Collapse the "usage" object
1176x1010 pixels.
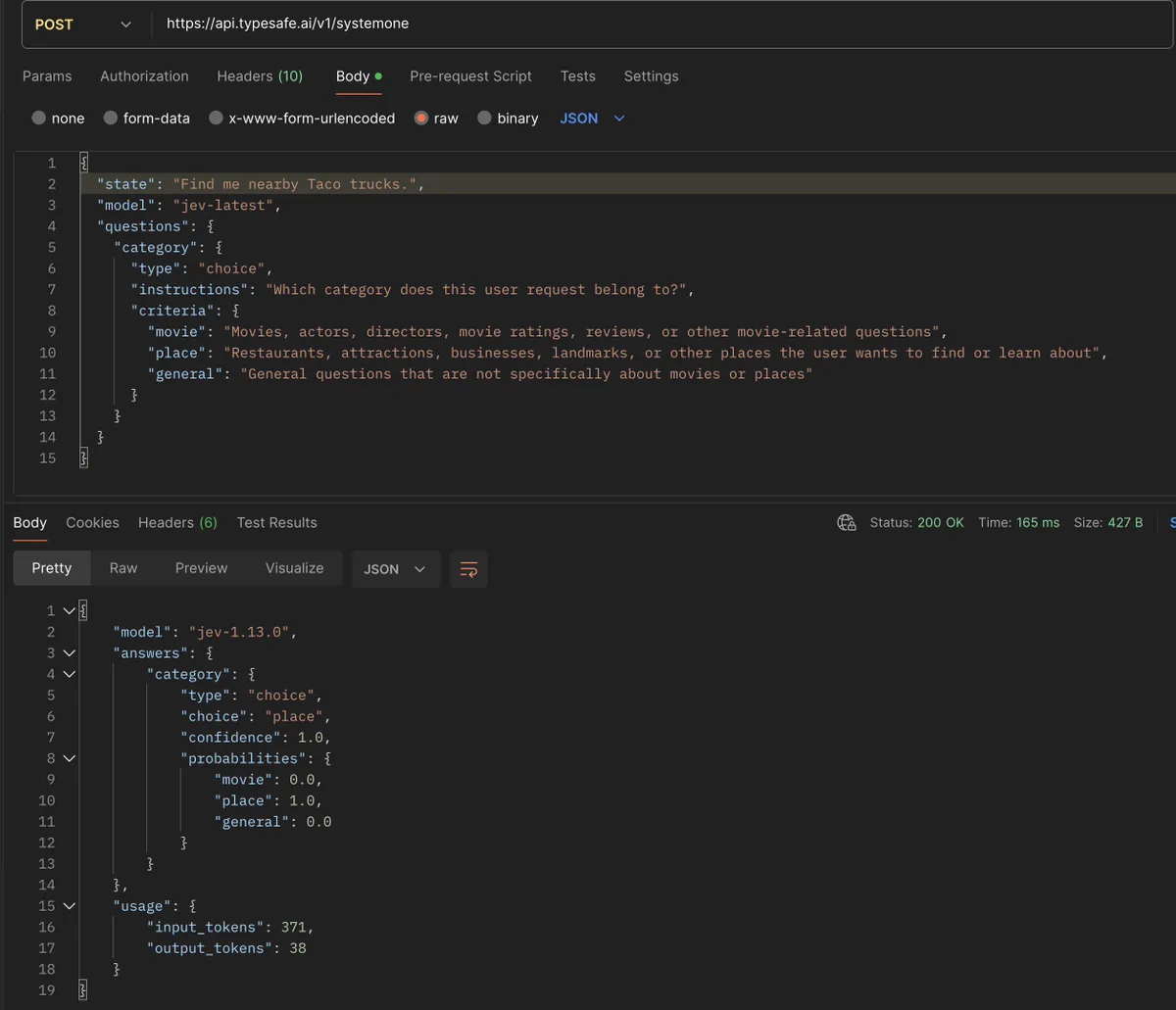coord(69,906)
